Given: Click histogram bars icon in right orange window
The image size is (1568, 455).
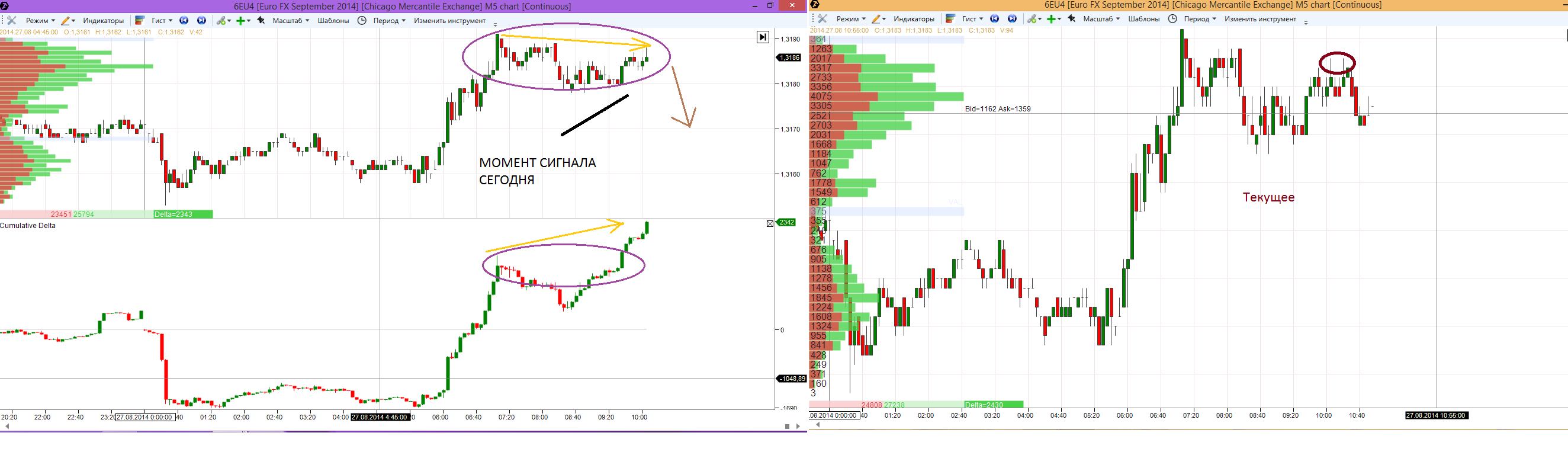Looking at the screenshot, I should click(x=951, y=19).
